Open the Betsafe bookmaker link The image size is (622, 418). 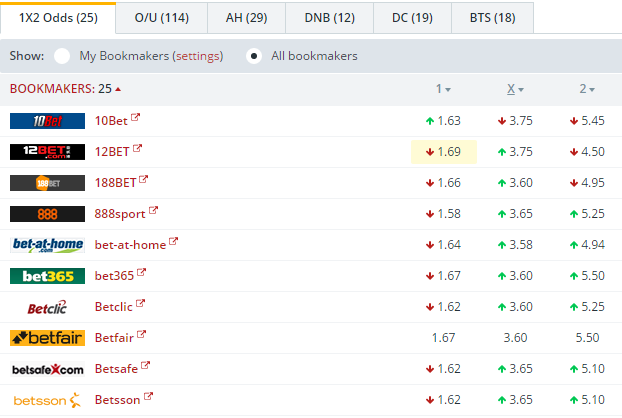coord(116,369)
